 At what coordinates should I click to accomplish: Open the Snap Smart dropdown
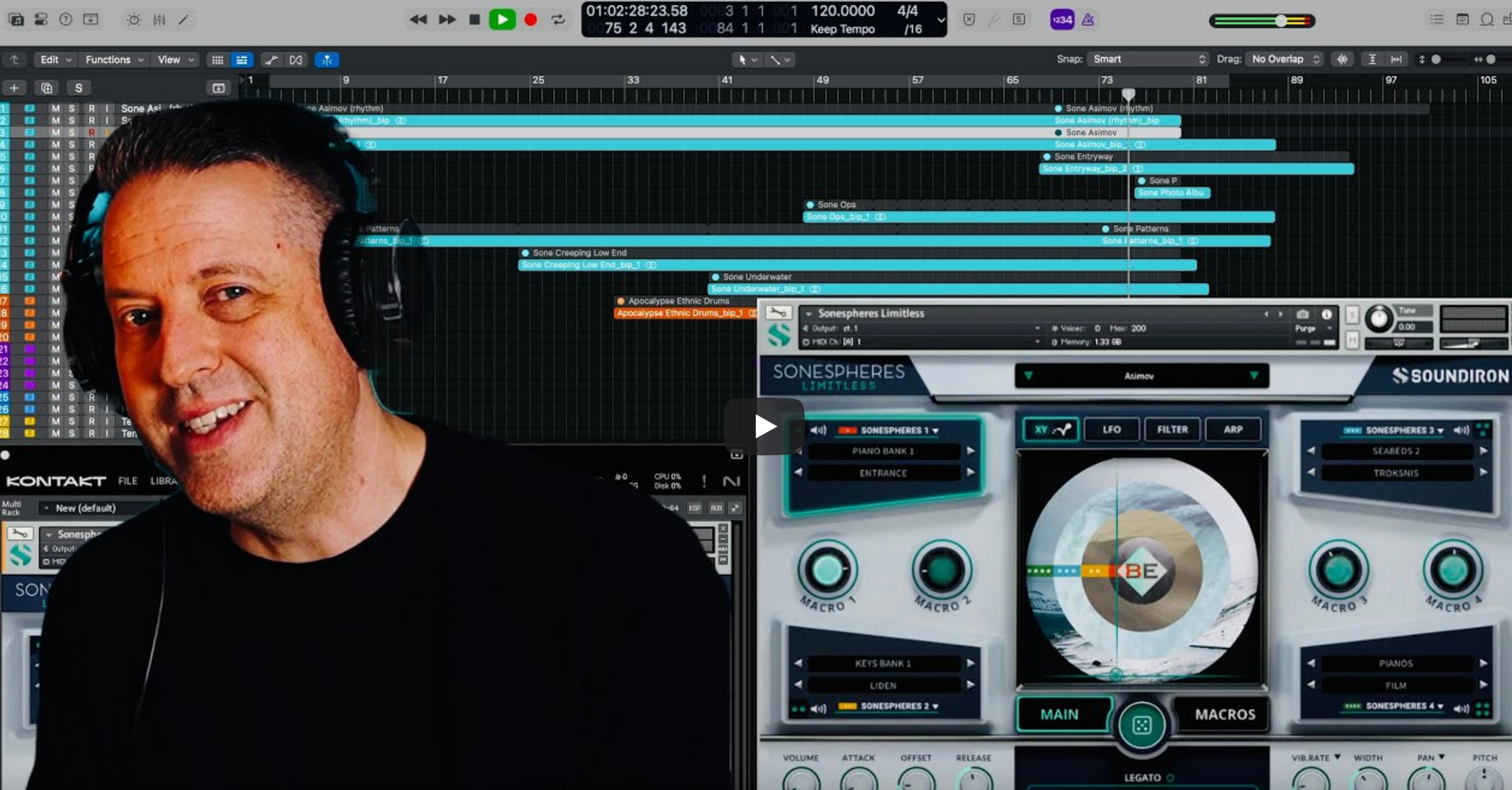pyautogui.click(x=1148, y=59)
